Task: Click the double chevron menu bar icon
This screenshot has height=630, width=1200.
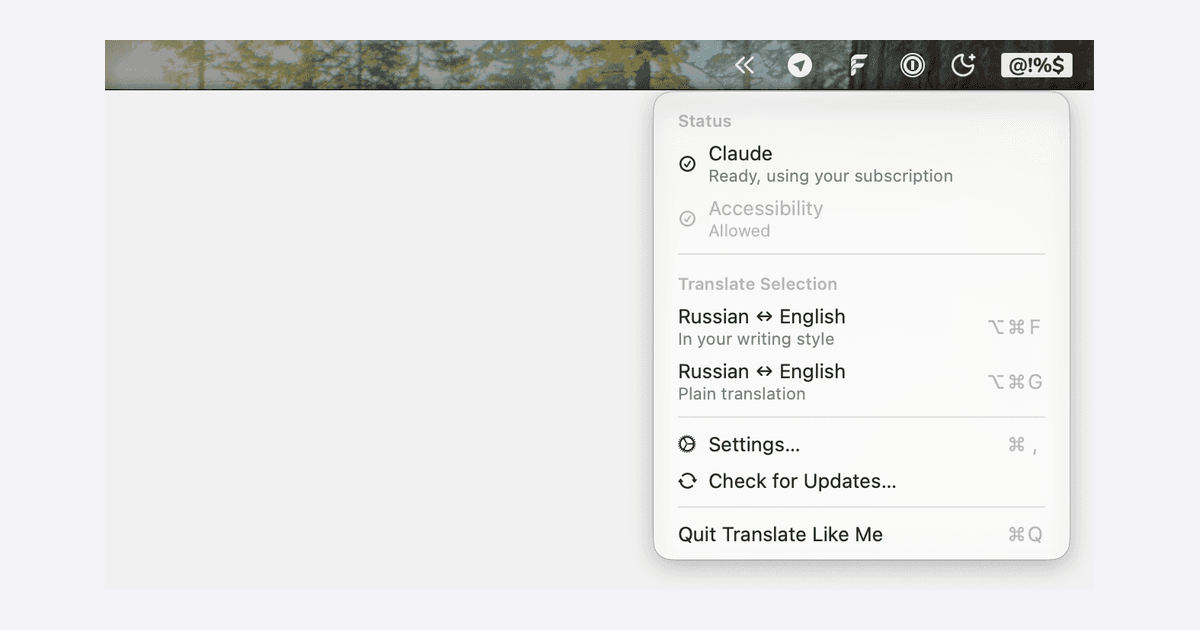Action: coord(744,66)
